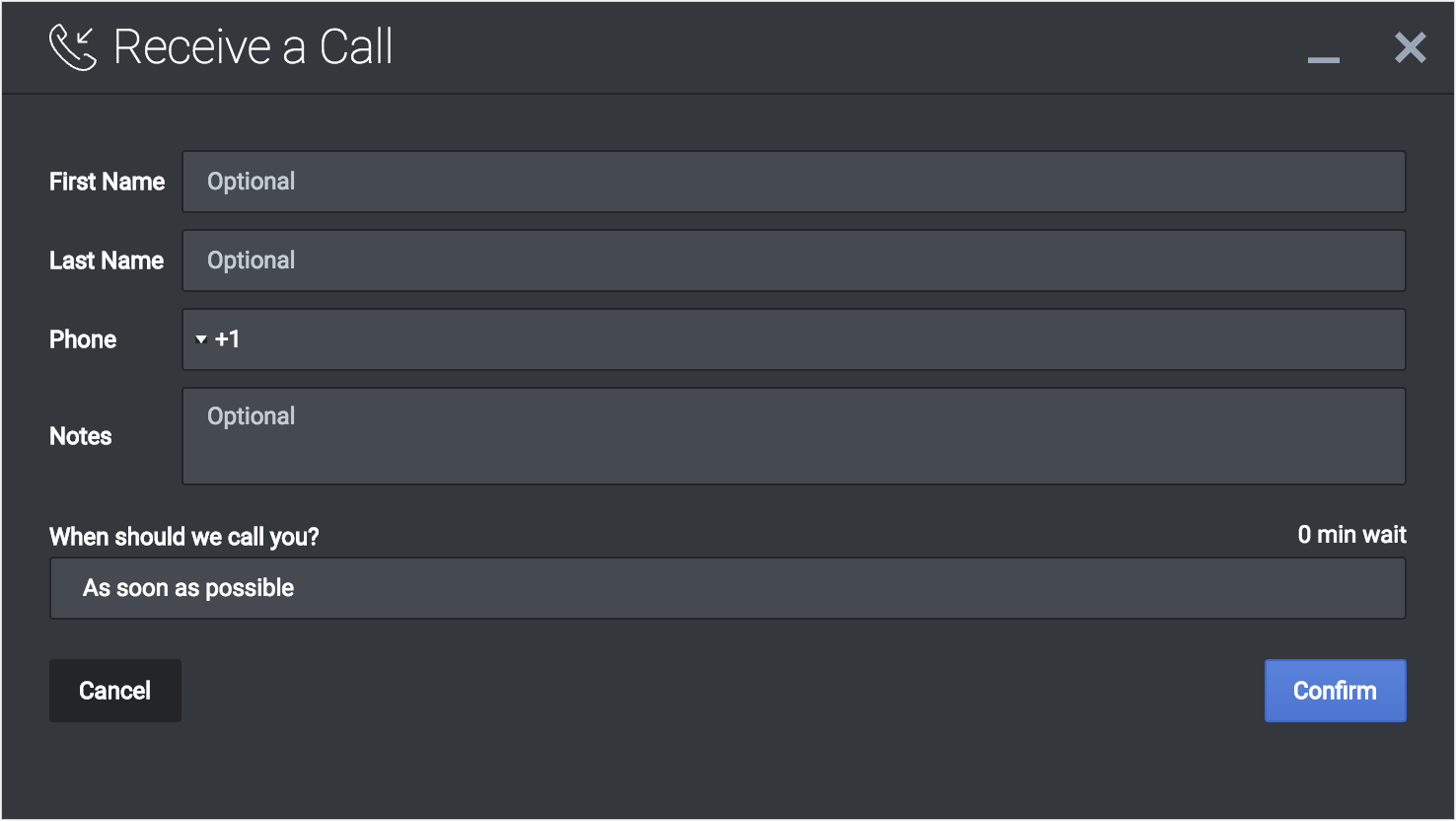Click the "First Name" label

click(107, 182)
